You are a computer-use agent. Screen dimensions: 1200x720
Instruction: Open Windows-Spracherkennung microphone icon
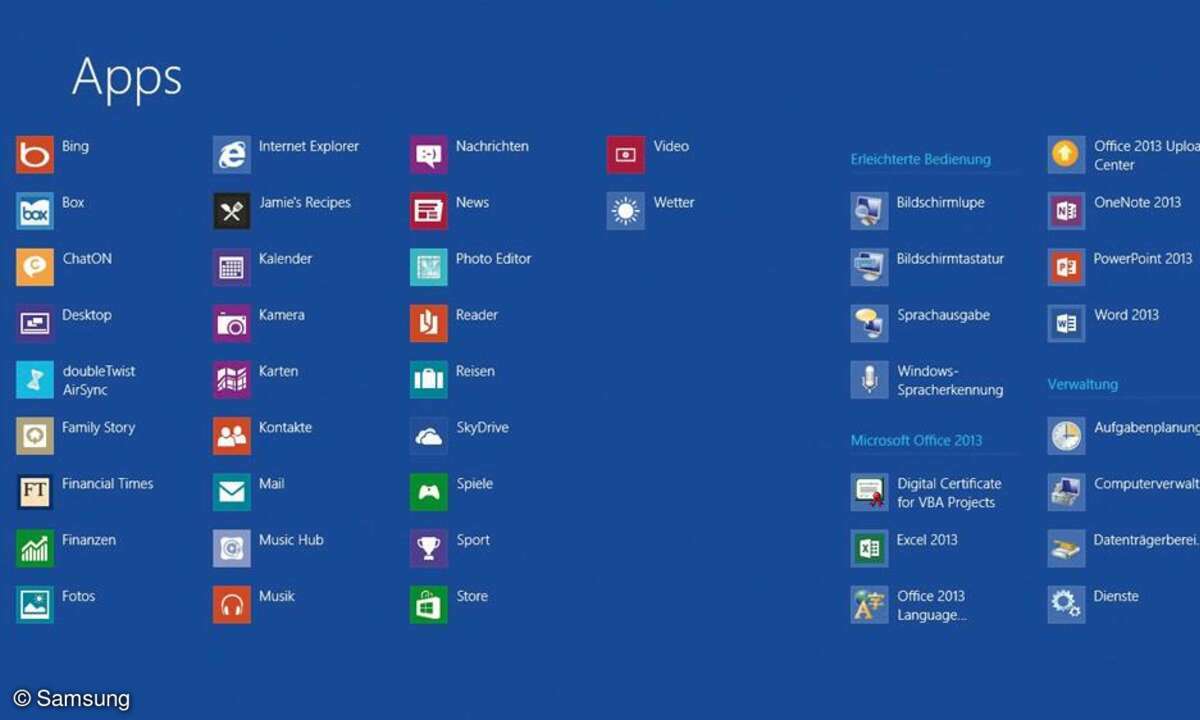pos(870,380)
